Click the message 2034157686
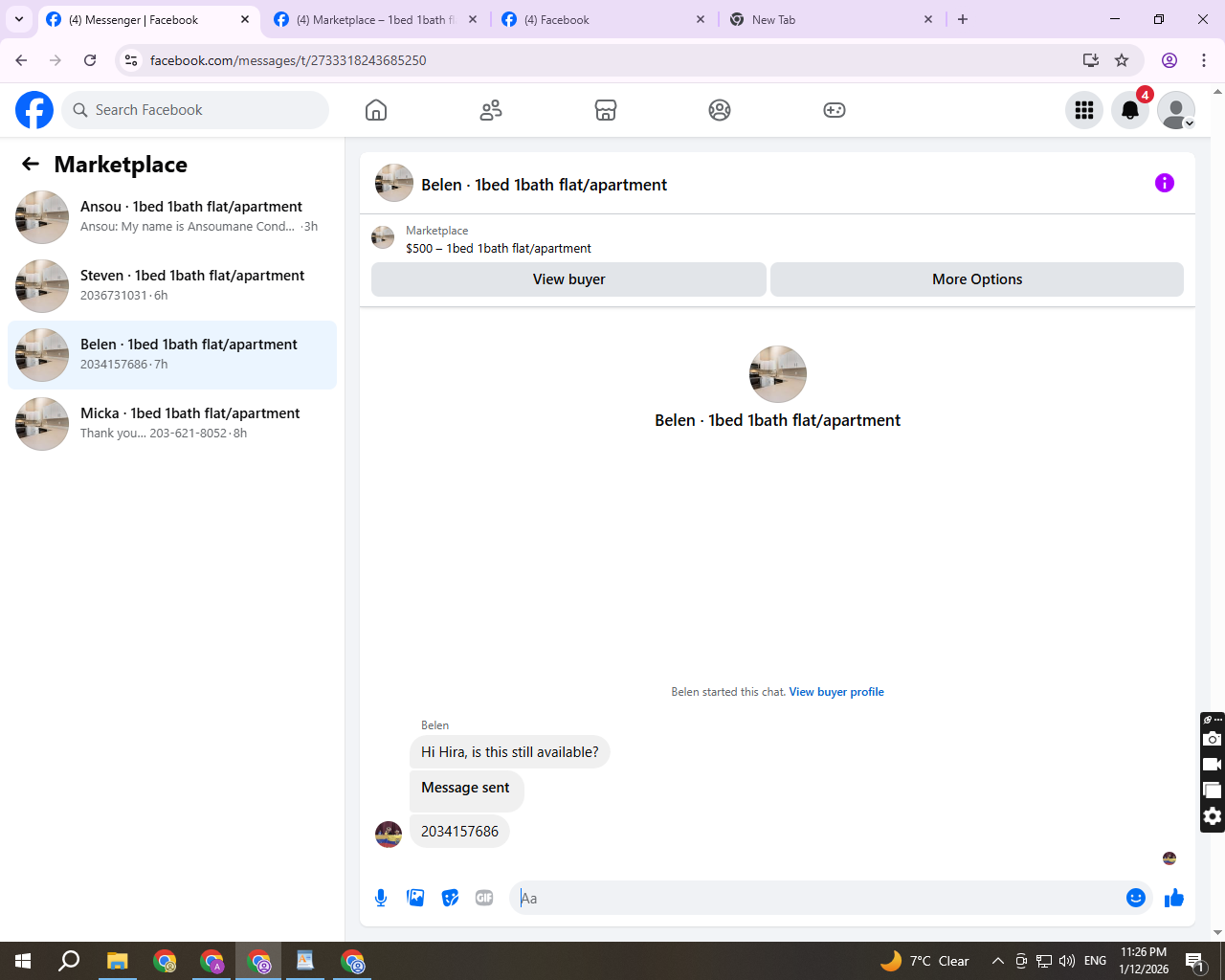Screen dimensions: 1225x980 point(459,832)
